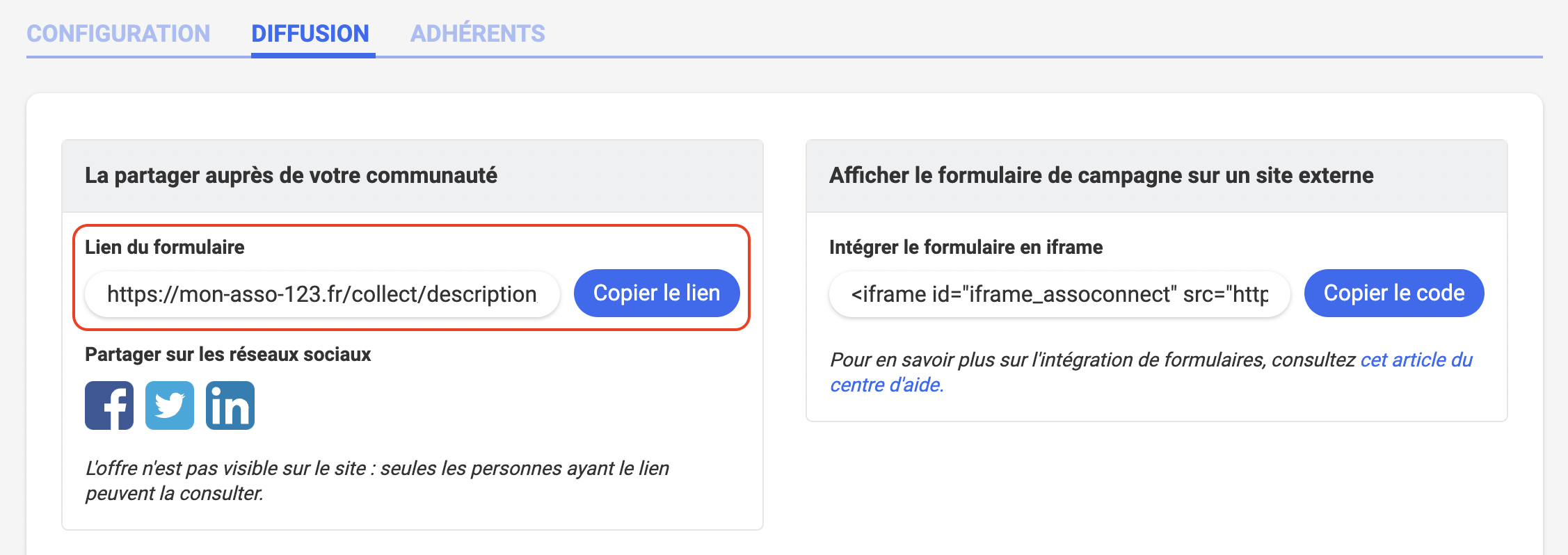
Task: Select the DIFFUSION tab
Action: 311,33
